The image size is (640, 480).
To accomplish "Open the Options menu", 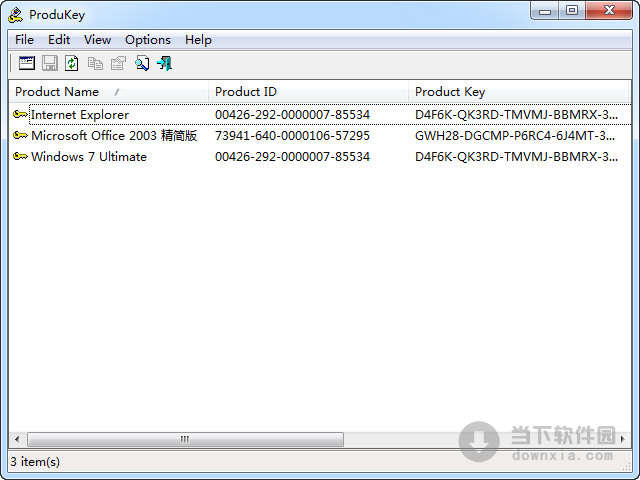I will coord(148,40).
